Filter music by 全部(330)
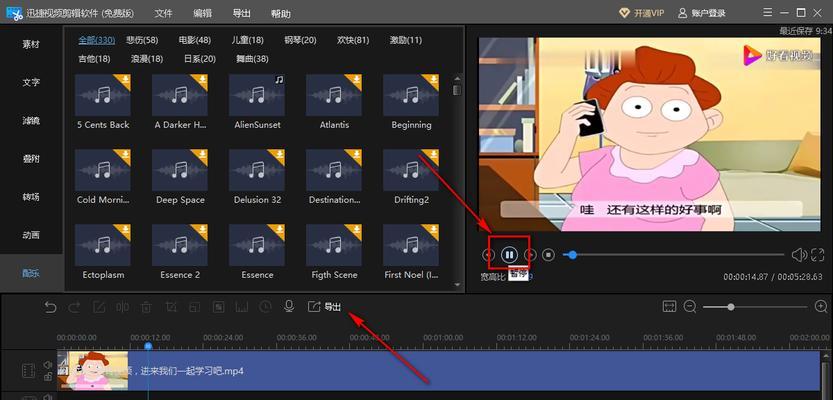The image size is (833, 400). pos(97,40)
